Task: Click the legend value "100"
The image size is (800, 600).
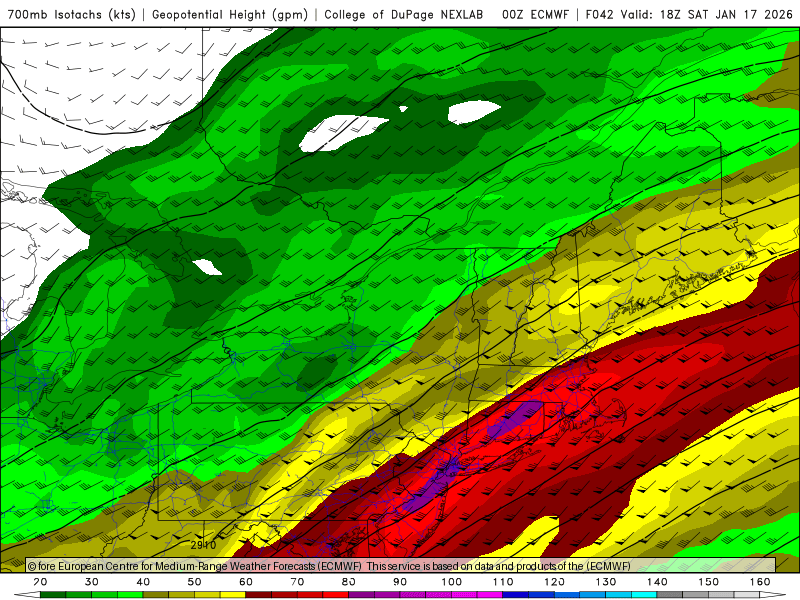Action: pyautogui.click(x=452, y=582)
